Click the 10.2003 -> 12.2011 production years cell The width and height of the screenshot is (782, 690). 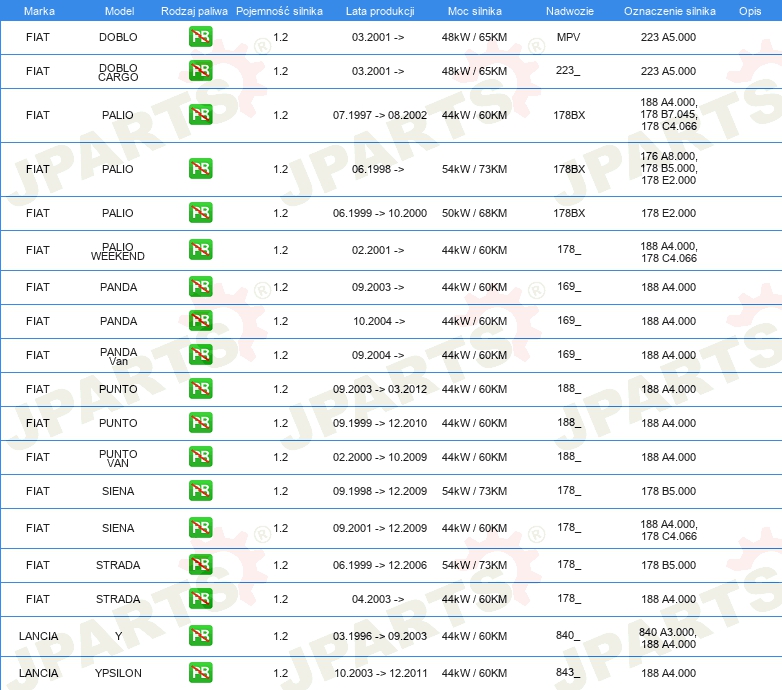(381, 673)
